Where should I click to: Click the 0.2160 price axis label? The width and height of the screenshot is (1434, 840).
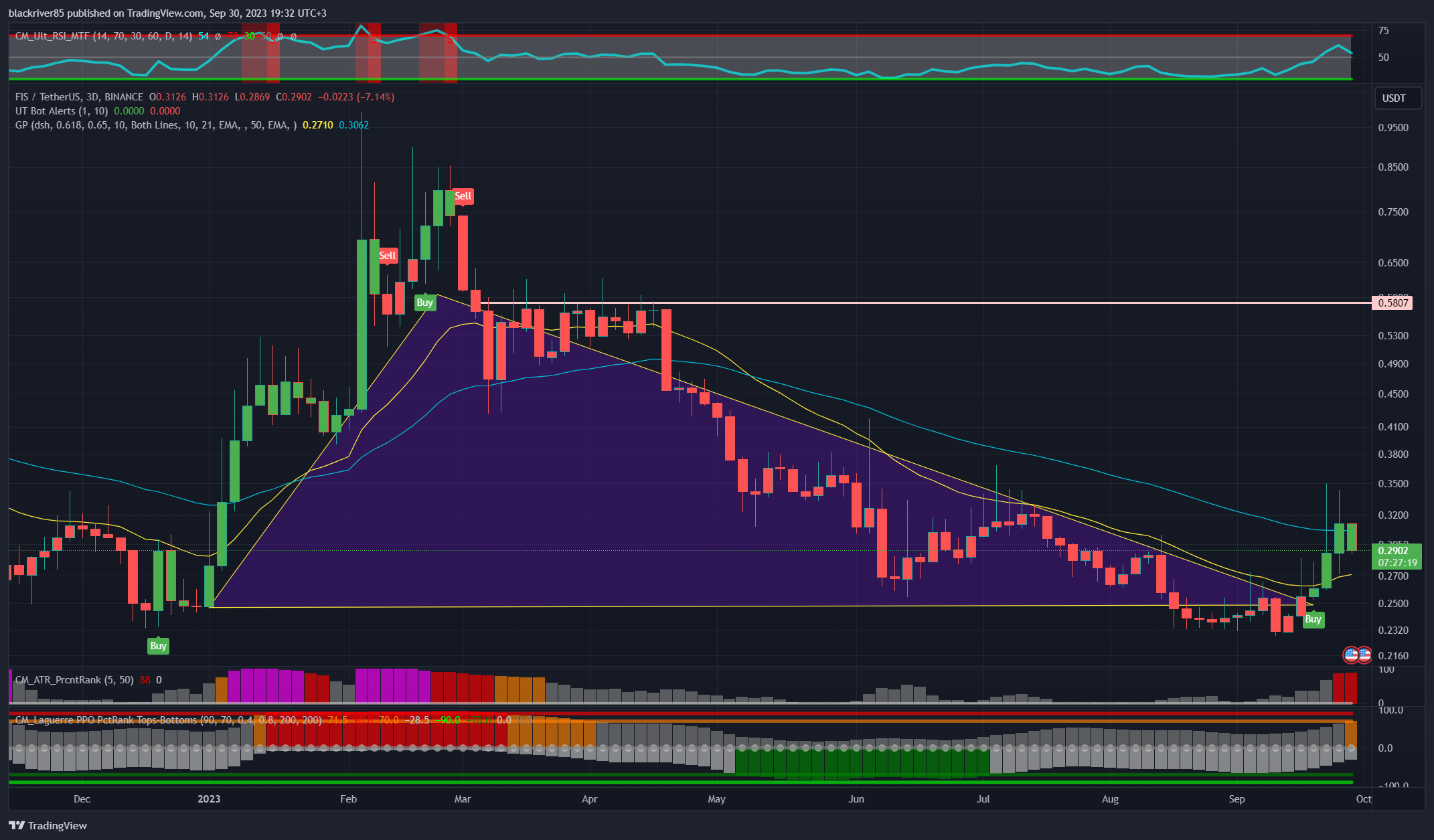[1393, 656]
